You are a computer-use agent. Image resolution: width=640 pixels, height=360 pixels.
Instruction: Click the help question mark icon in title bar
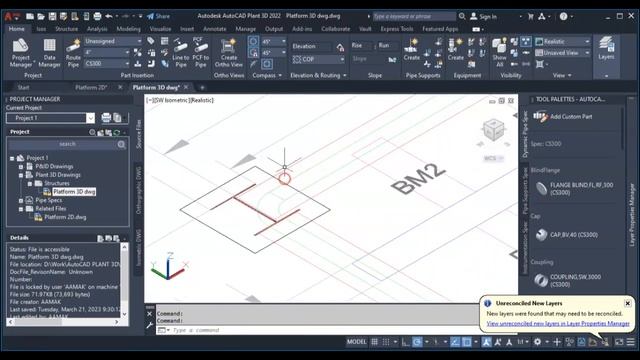[x=563, y=16]
